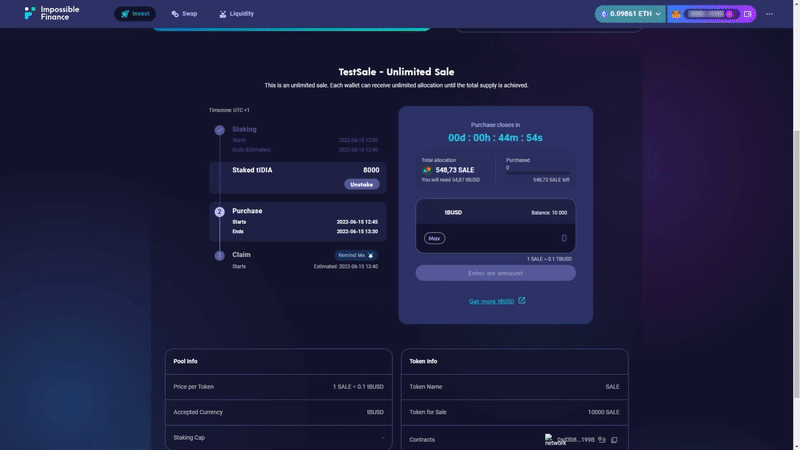Click the TestSale - Unlimited Sale heading
Viewport: 800px width, 450px height.
pyautogui.click(x=396, y=72)
